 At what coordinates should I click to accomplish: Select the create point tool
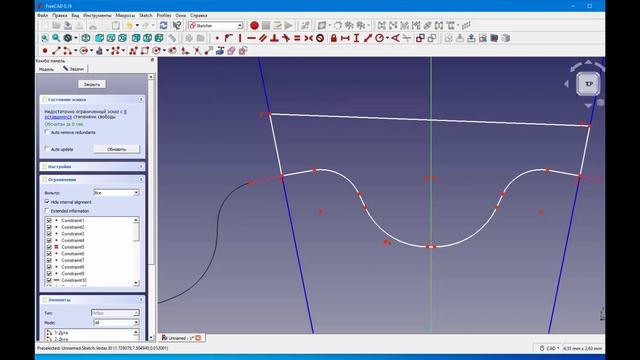pos(45,51)
